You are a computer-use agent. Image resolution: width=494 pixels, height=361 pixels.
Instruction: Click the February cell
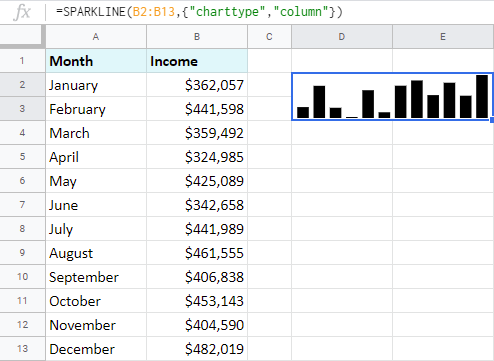pyautogui.click(x=96, y=109)
